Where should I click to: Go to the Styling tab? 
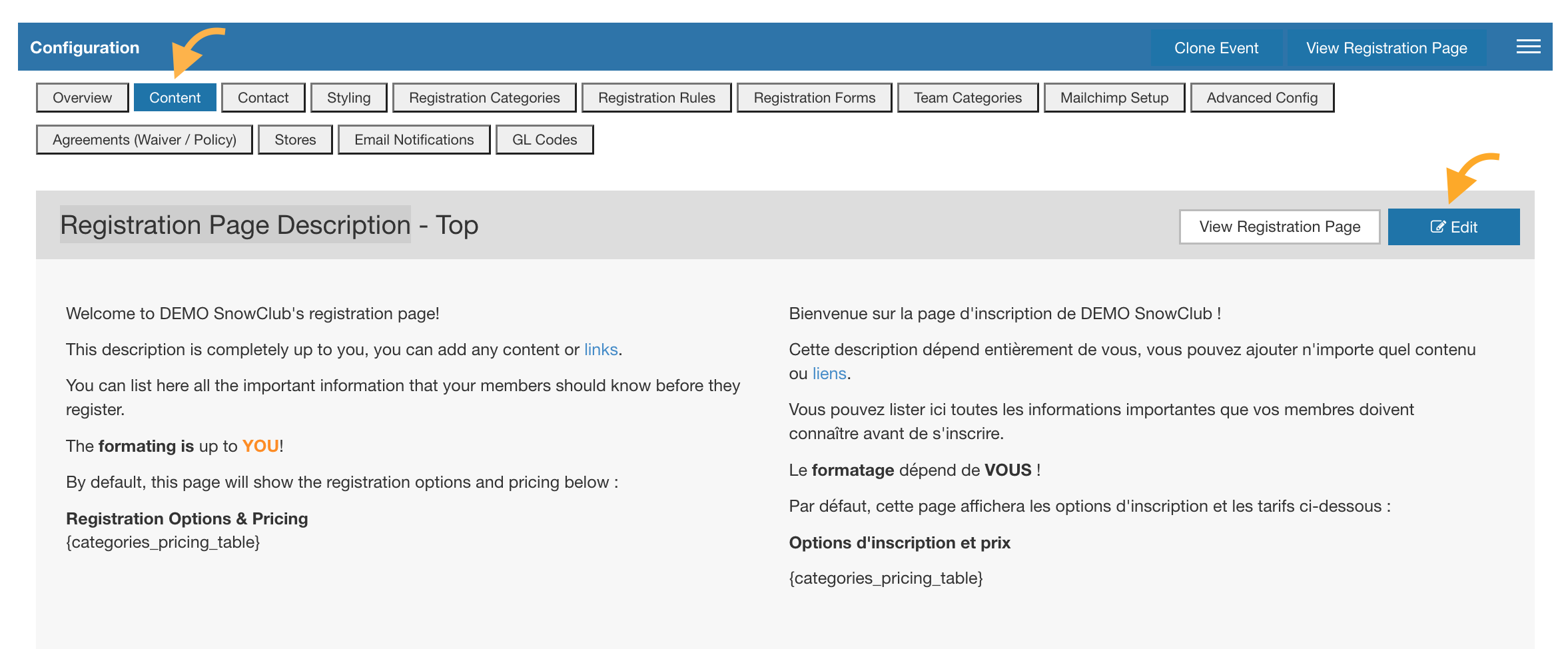[348, 97]
